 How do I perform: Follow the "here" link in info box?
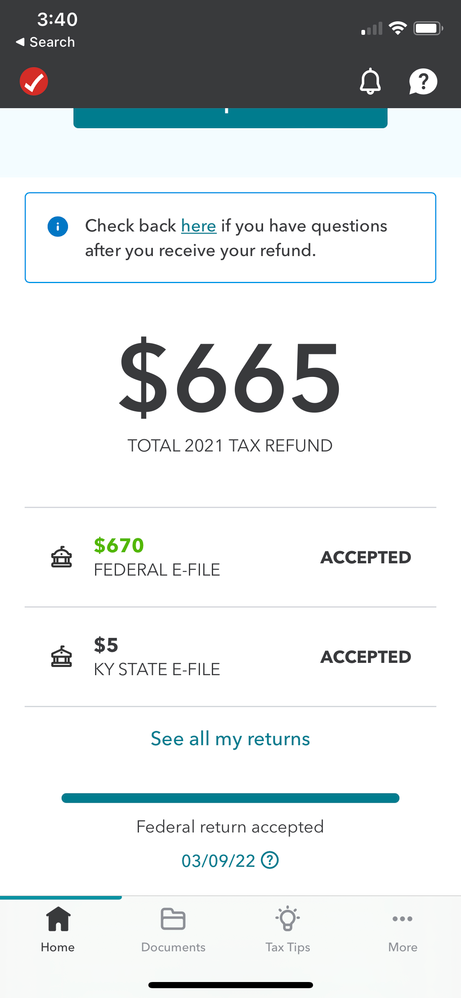199,226
